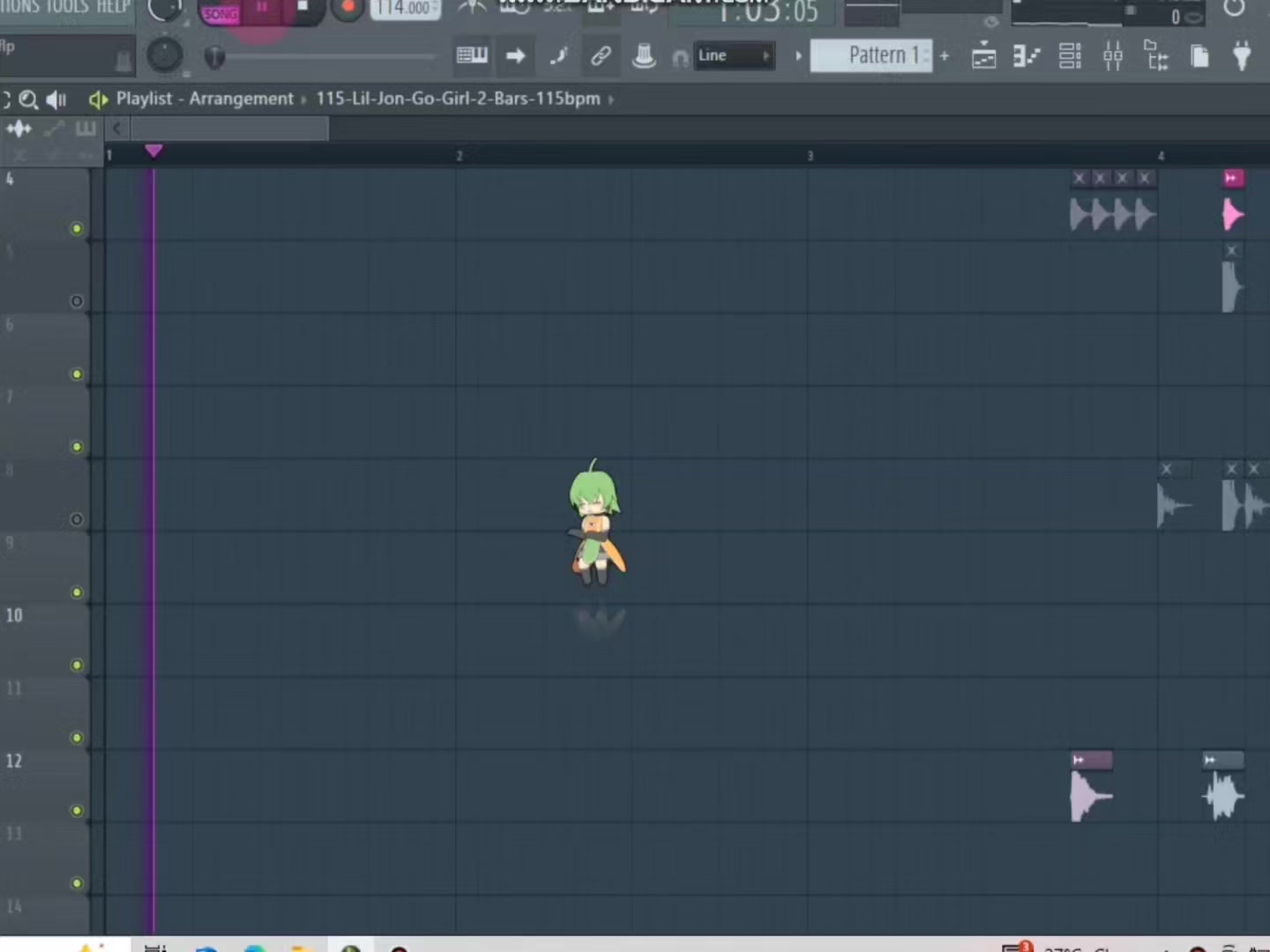Pause playback with the pause button

point(262,7)
